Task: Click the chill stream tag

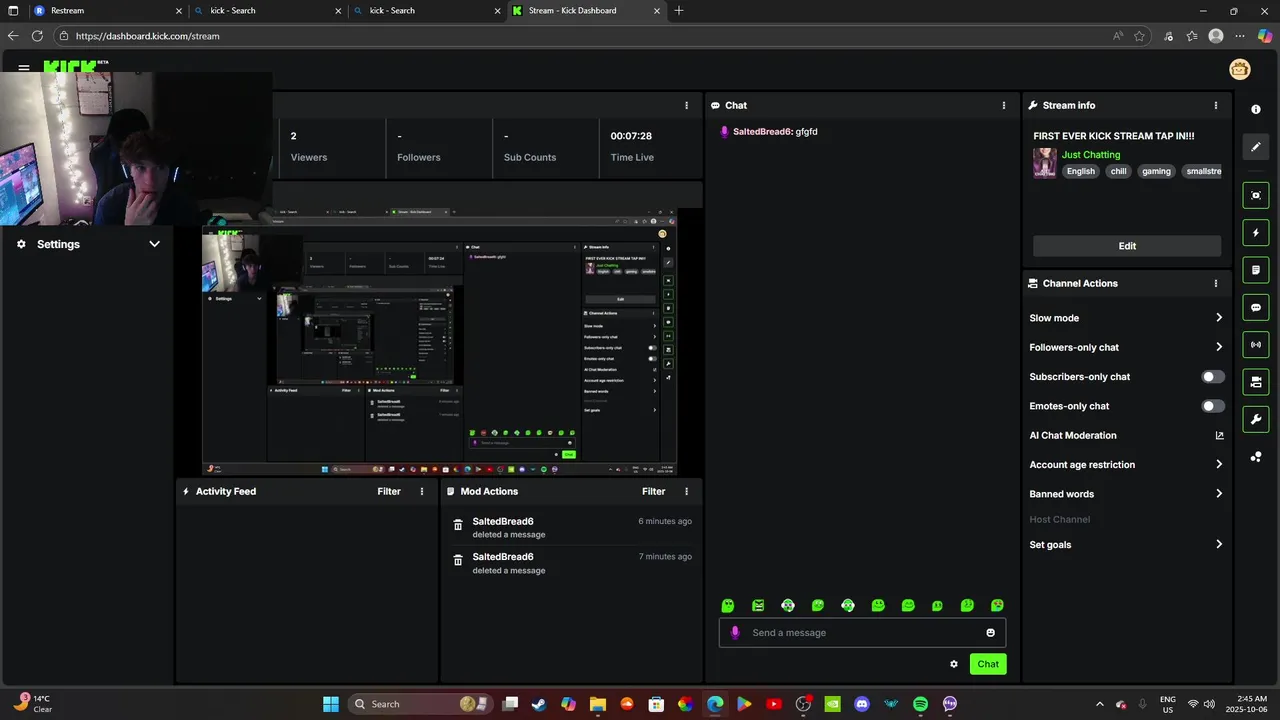Action: click(1118, 171)
